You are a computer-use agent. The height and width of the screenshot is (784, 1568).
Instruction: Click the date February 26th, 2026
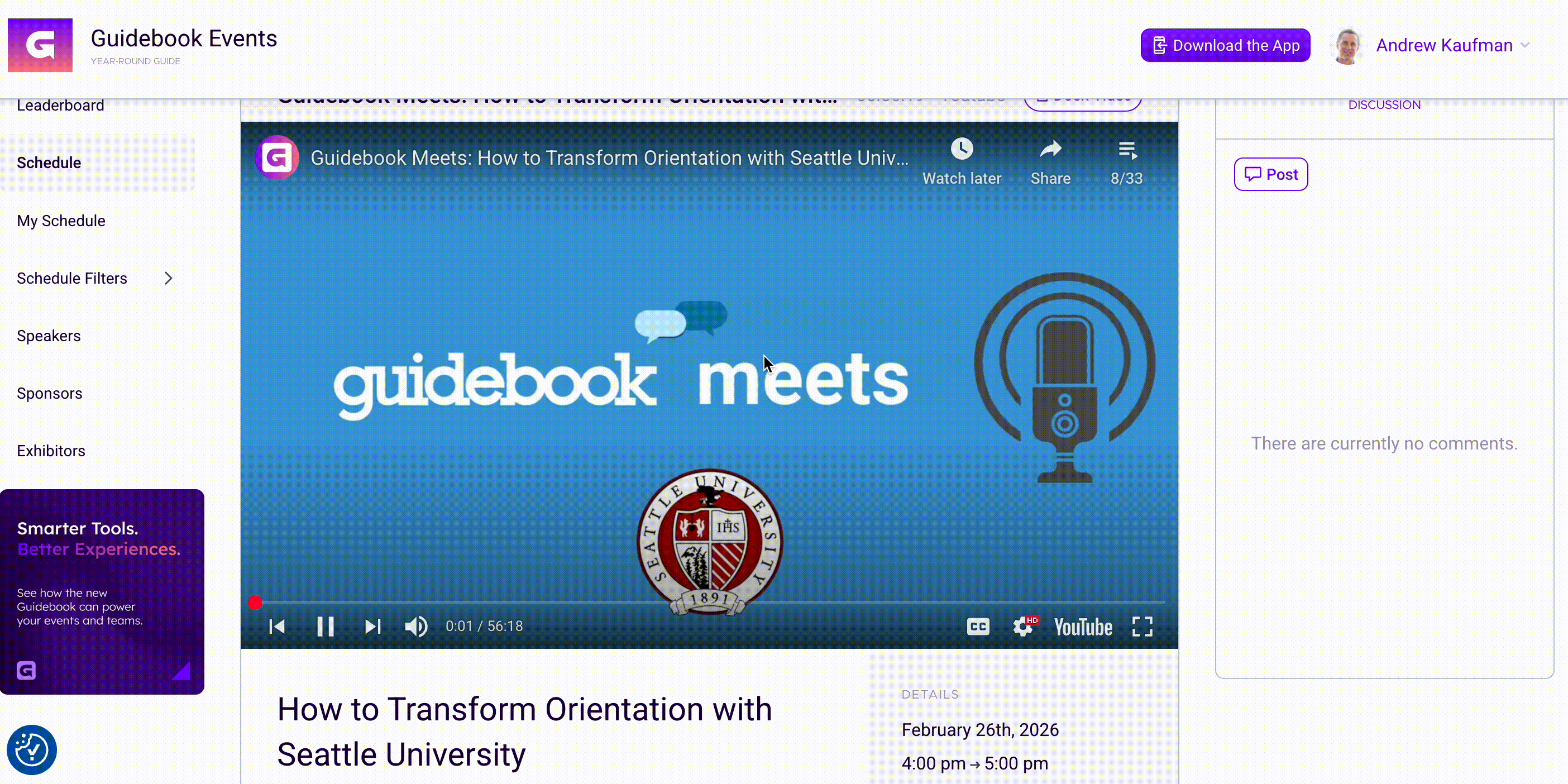980,730
